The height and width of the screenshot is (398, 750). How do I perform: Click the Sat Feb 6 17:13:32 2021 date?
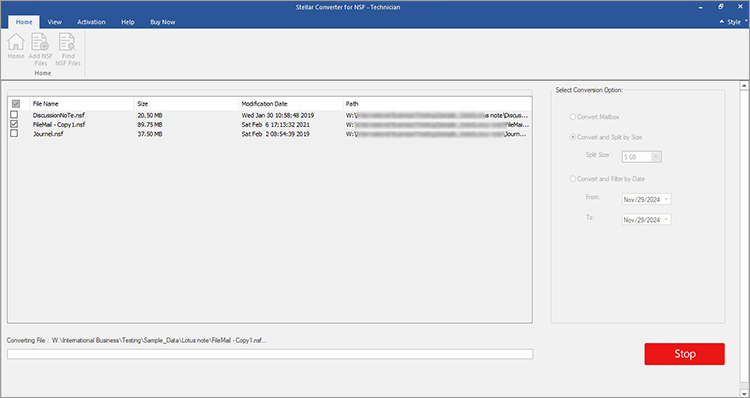[x=276, y=125]
